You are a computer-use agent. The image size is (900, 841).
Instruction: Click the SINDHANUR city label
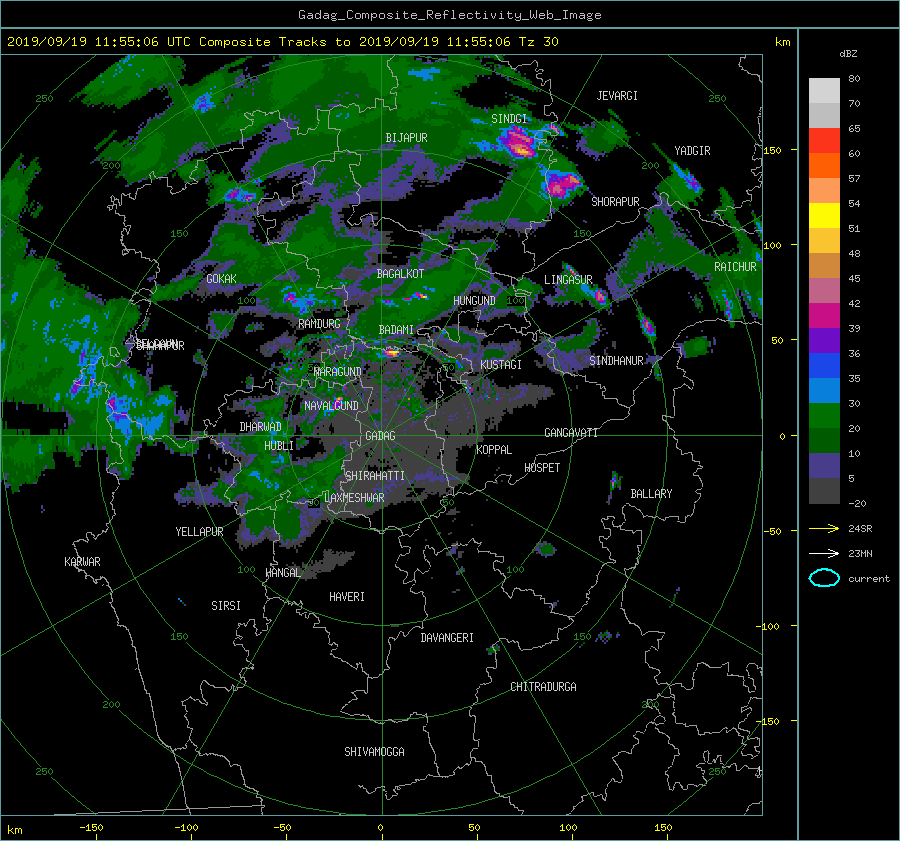pos(616,361)
